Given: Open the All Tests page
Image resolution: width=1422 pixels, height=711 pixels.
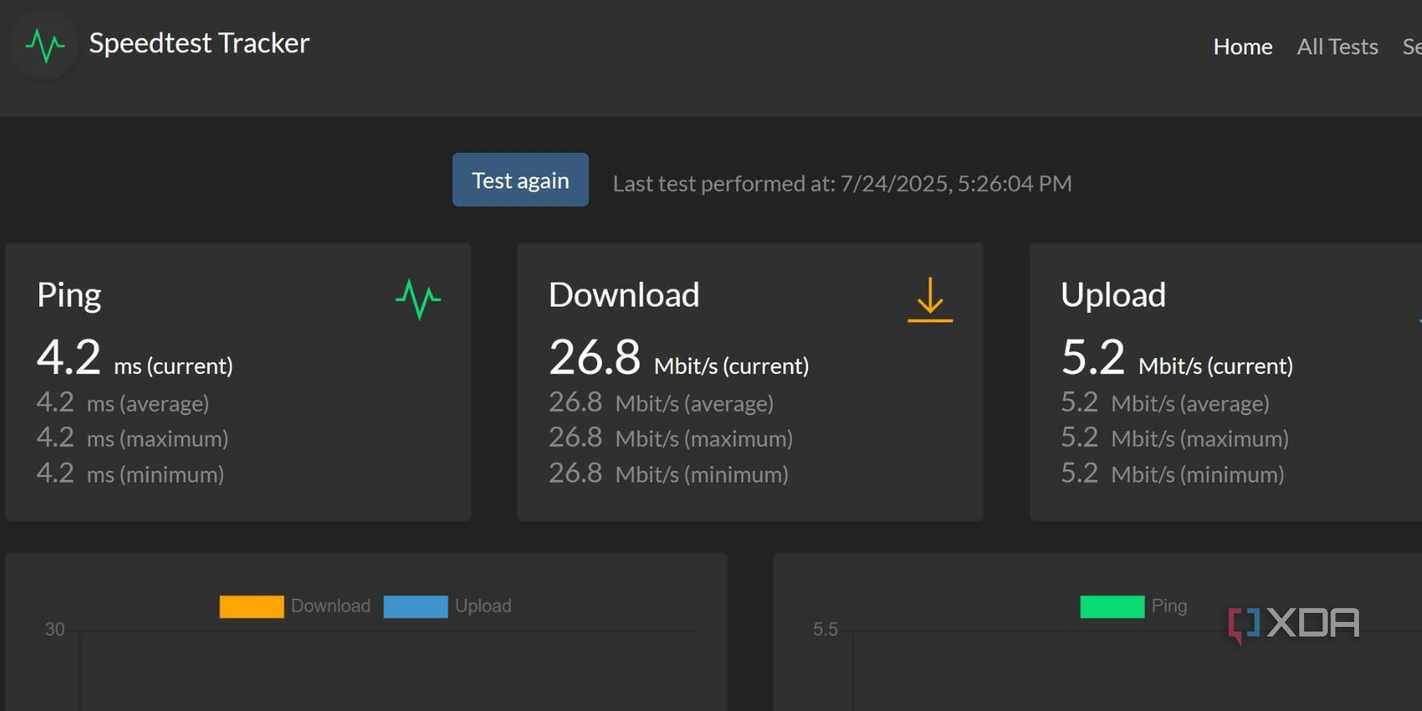Looking at the screenshot, I should click(1337, 46).
